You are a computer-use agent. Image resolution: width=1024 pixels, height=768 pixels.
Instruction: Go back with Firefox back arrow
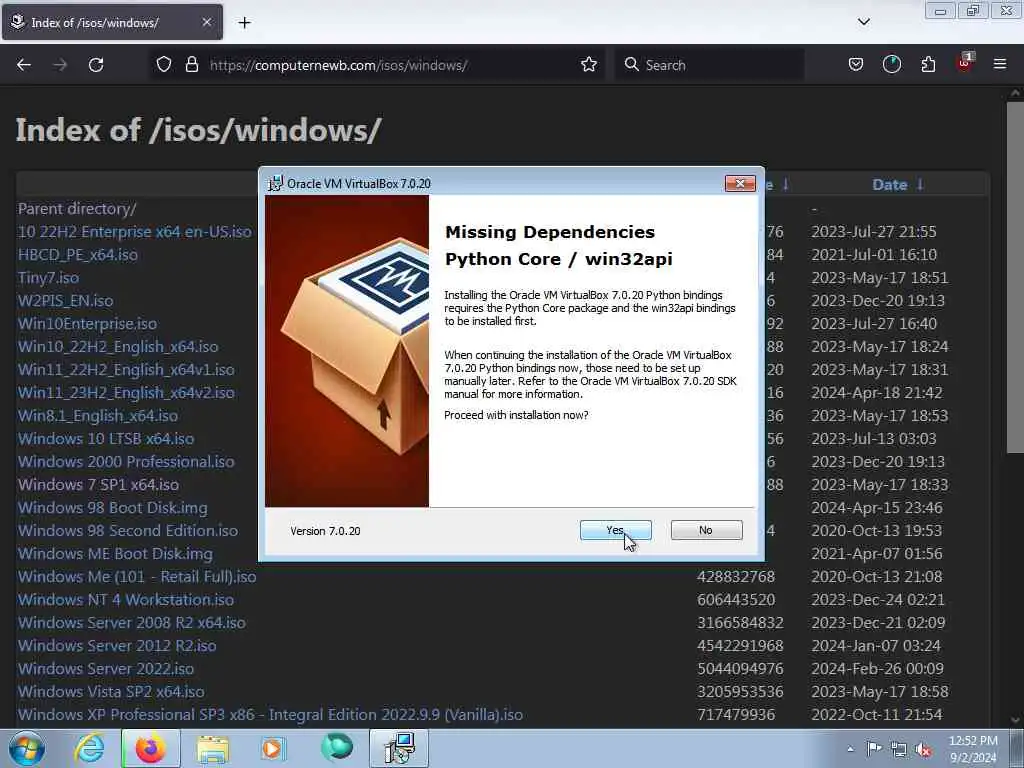[24, 65]
